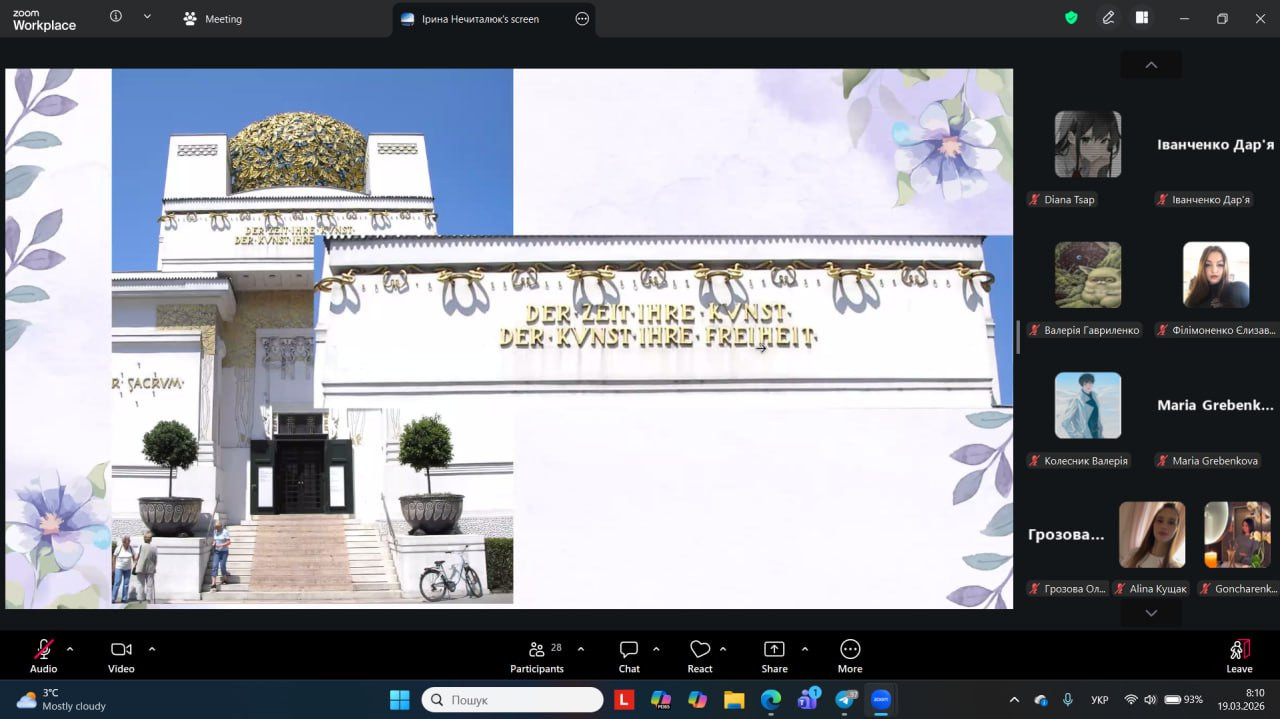
Task: Switch to the Meeting tab
Action: (x=212, y=19)
